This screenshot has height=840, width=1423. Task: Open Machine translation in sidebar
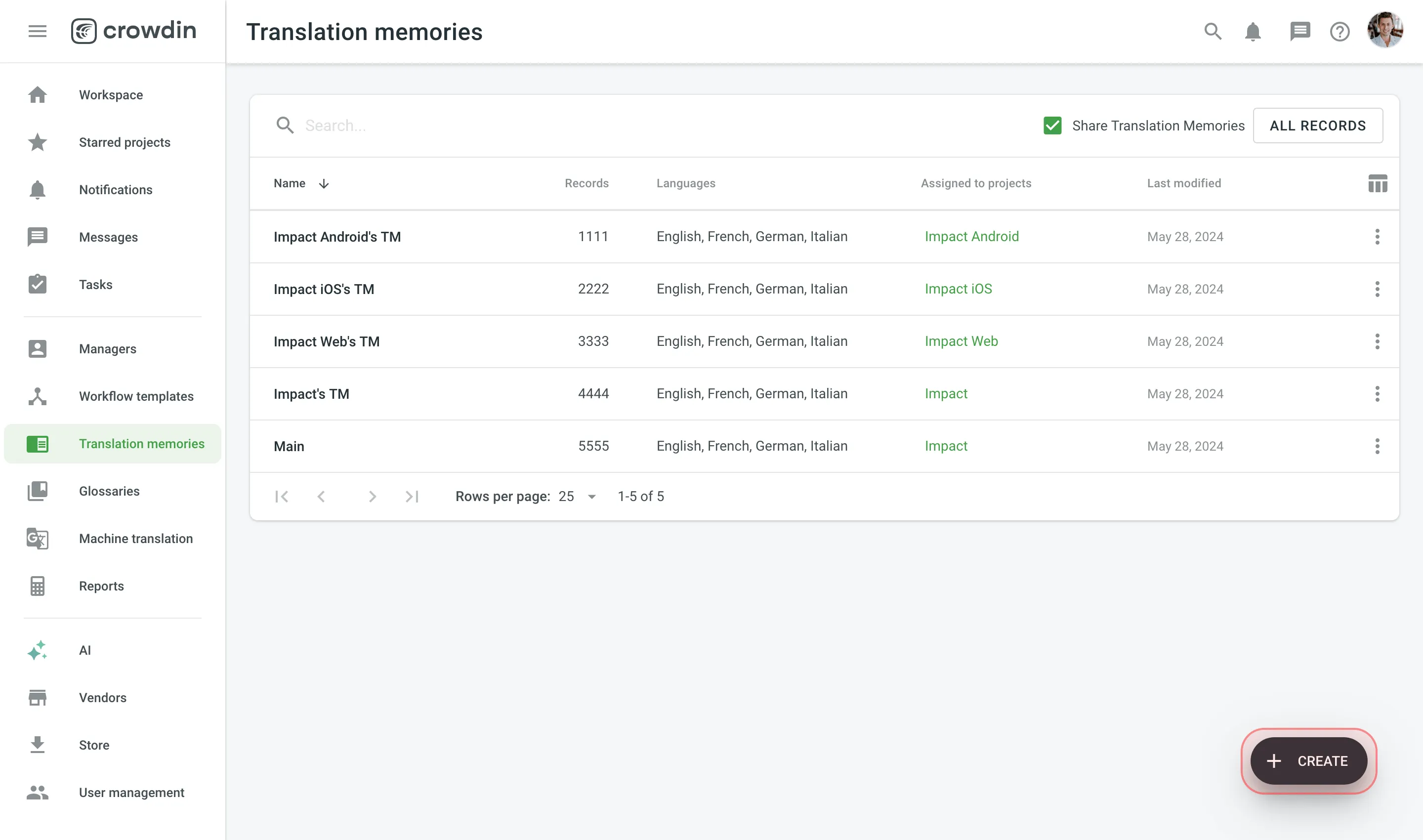tap(112, 538)
